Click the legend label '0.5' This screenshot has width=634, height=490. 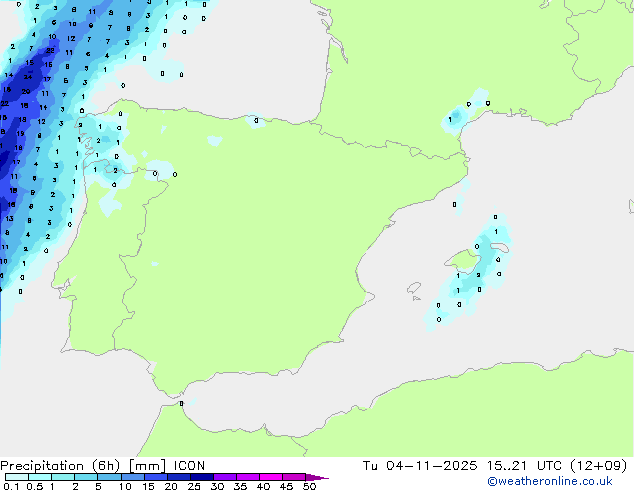pos(34,486)
